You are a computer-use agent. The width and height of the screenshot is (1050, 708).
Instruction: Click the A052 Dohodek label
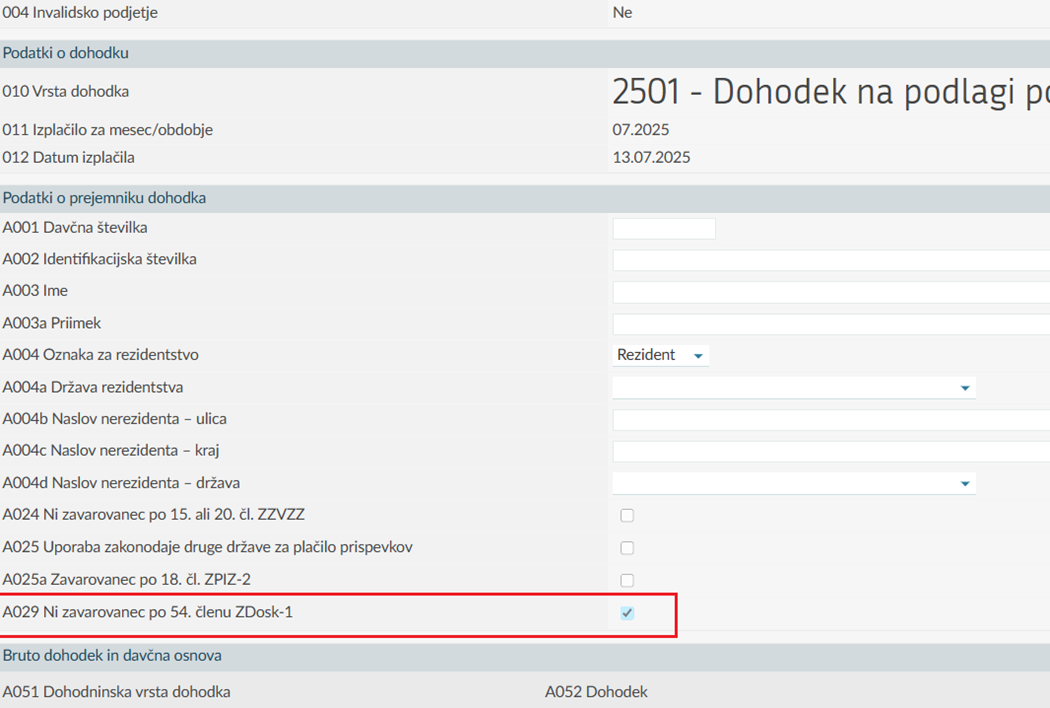pos(596,692)
